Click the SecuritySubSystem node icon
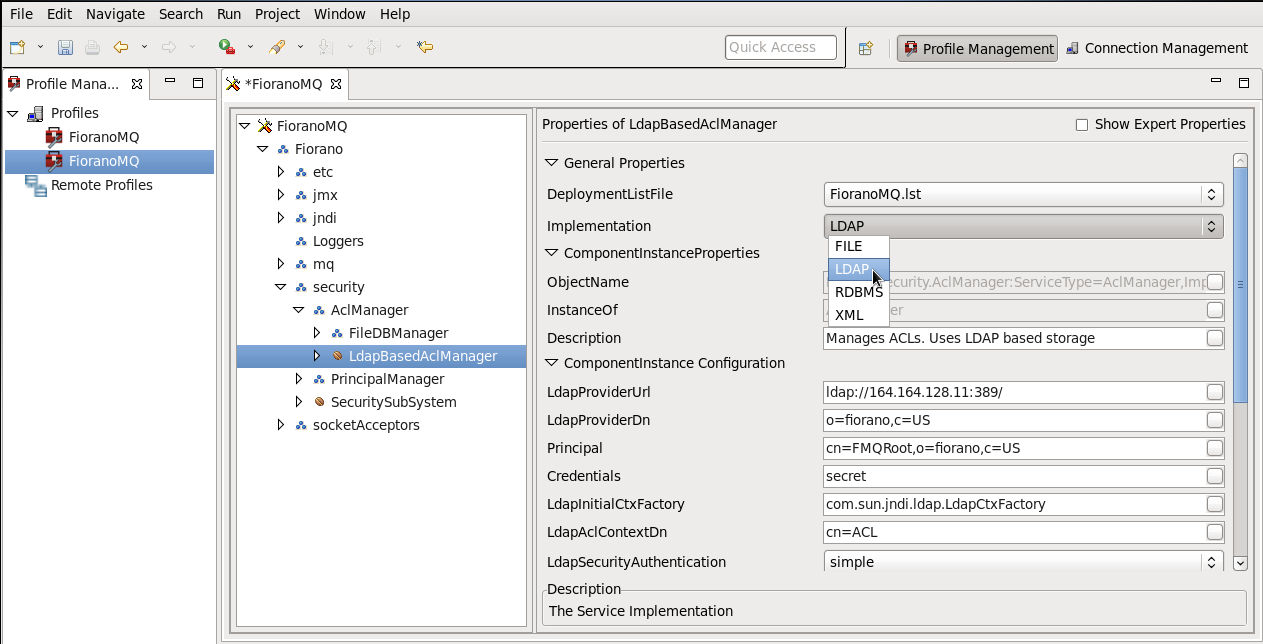 319,402
